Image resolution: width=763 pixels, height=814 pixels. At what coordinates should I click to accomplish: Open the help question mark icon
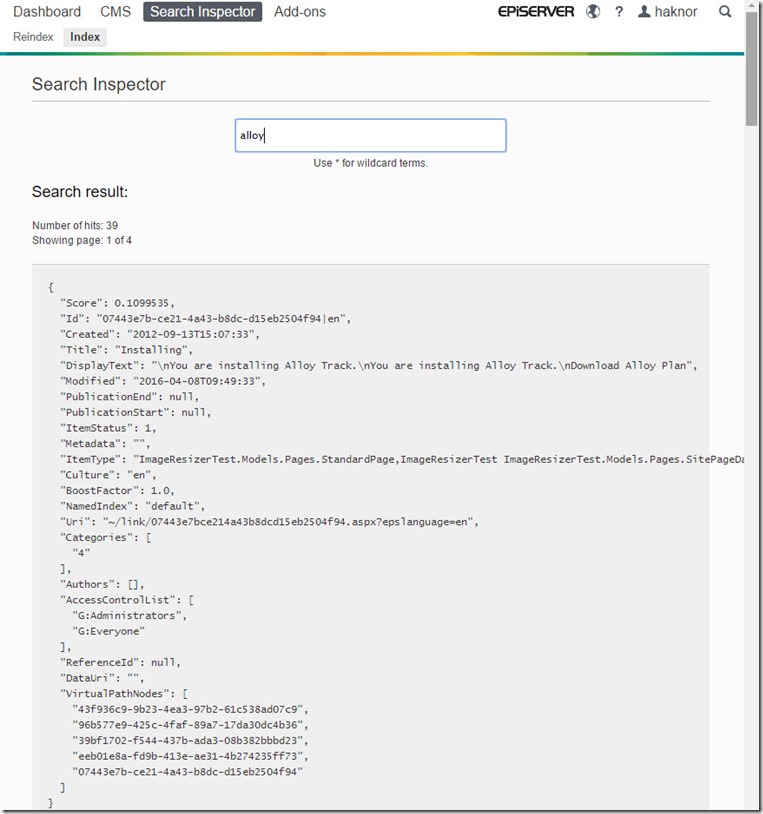coord(619,12)
